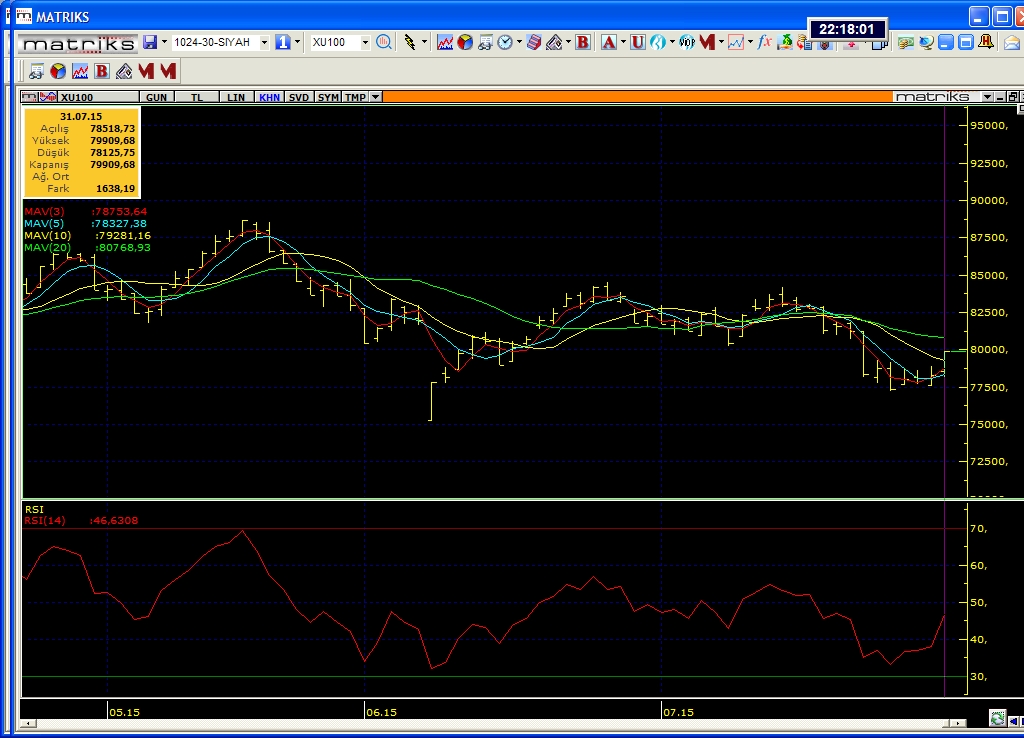Viewport: 1024px width, 738px height.
Task: Click the fx formula icon
Action: 764,42
